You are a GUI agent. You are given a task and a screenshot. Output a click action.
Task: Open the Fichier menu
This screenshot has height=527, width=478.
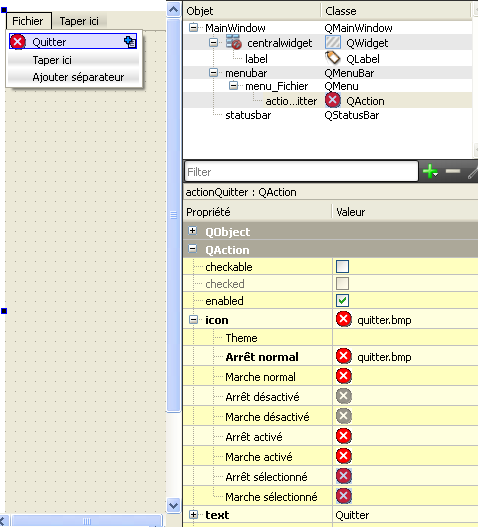(x=28, y=21)
